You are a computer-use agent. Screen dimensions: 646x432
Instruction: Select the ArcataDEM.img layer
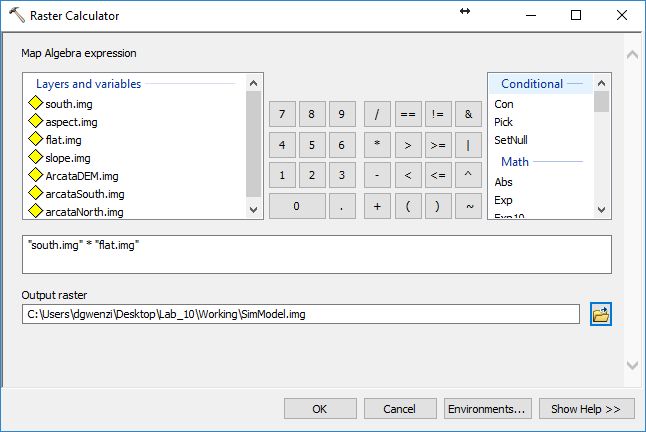(82, 176)
